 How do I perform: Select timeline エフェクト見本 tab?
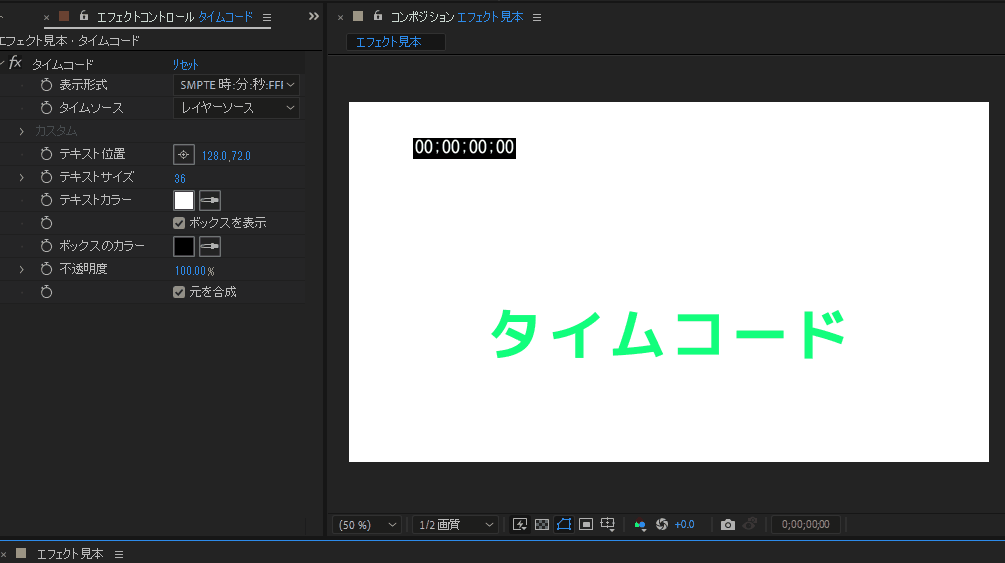click(70, 554)
